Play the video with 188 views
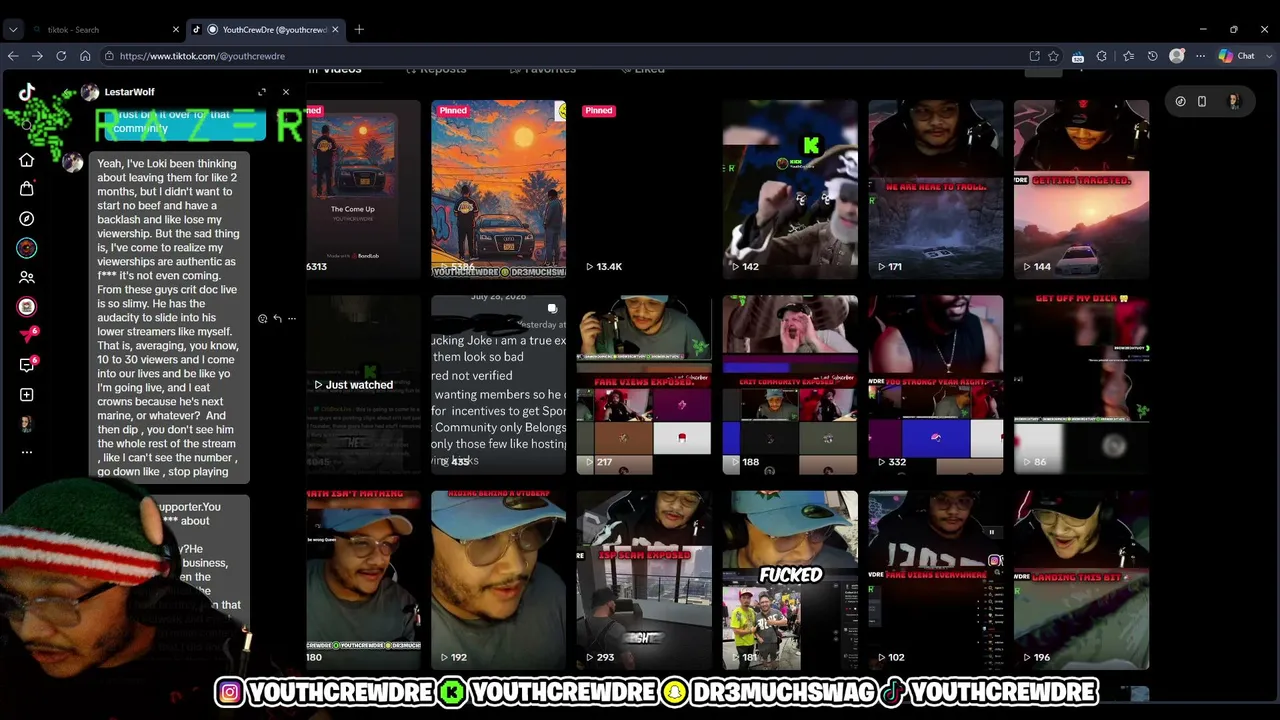Viewport: 1280px width, 720px height. (790, 384)
